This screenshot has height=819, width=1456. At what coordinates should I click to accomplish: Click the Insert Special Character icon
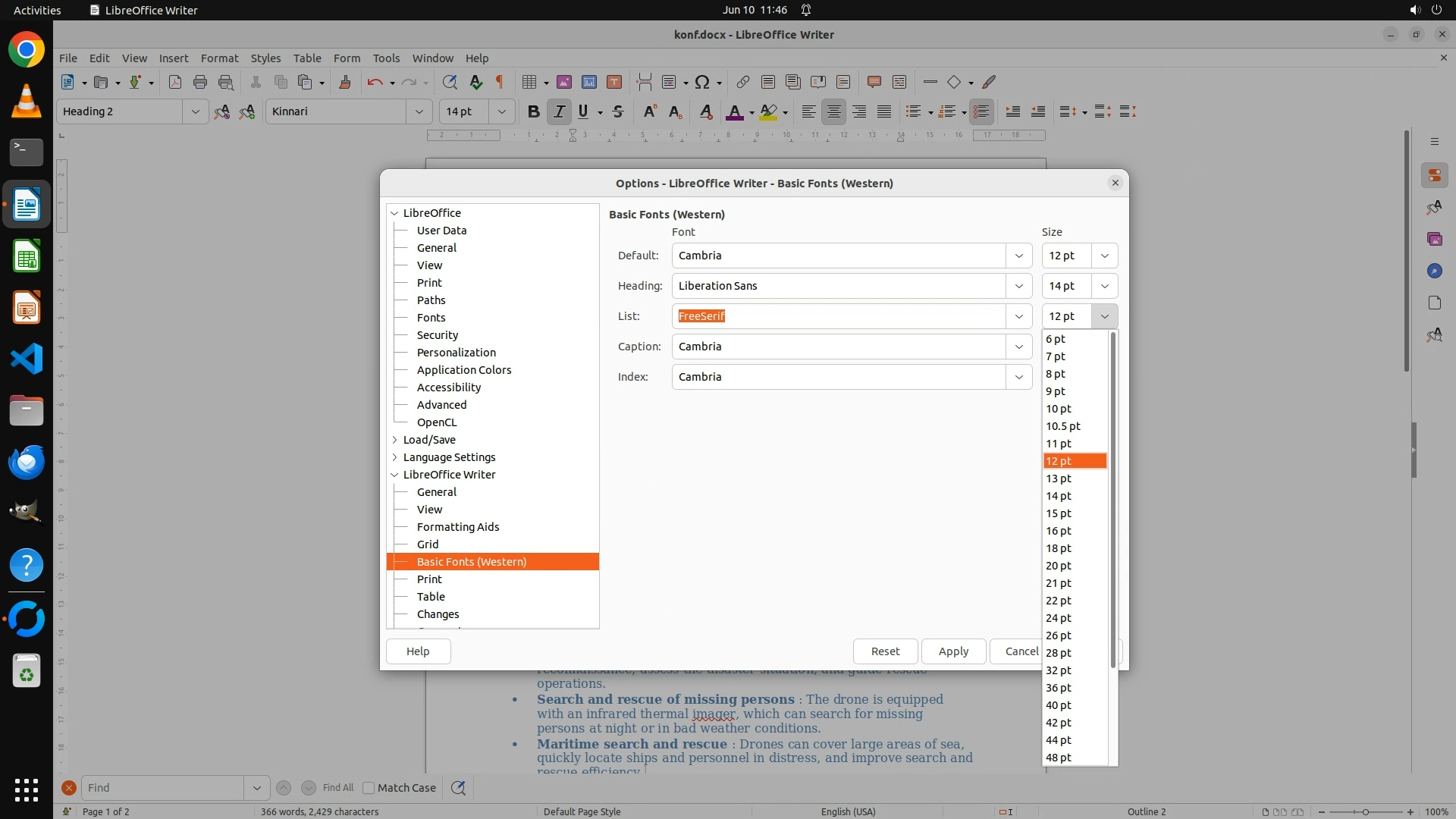(702, 82)
